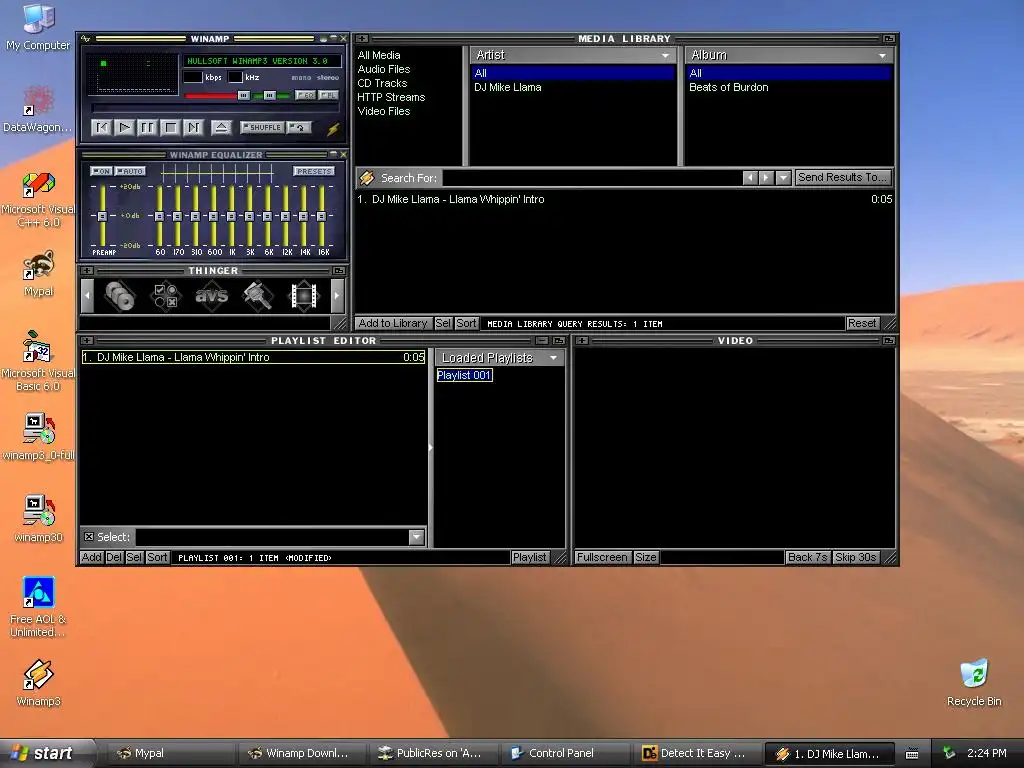Toggle the EQ window button in Winamp
The image size is (1024, 768).
[306, 95]
